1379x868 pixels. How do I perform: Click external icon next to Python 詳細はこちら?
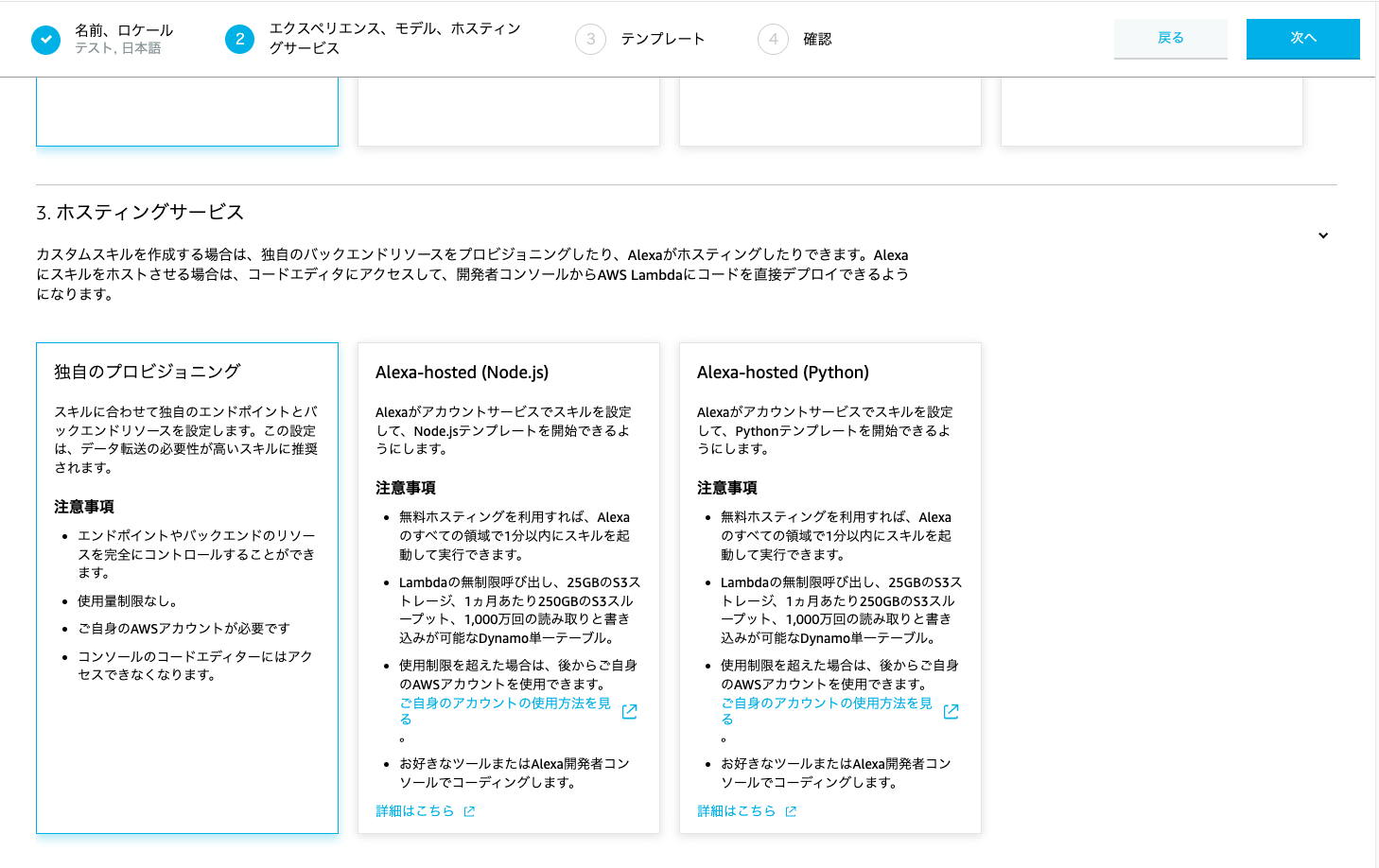click(791, 811)
